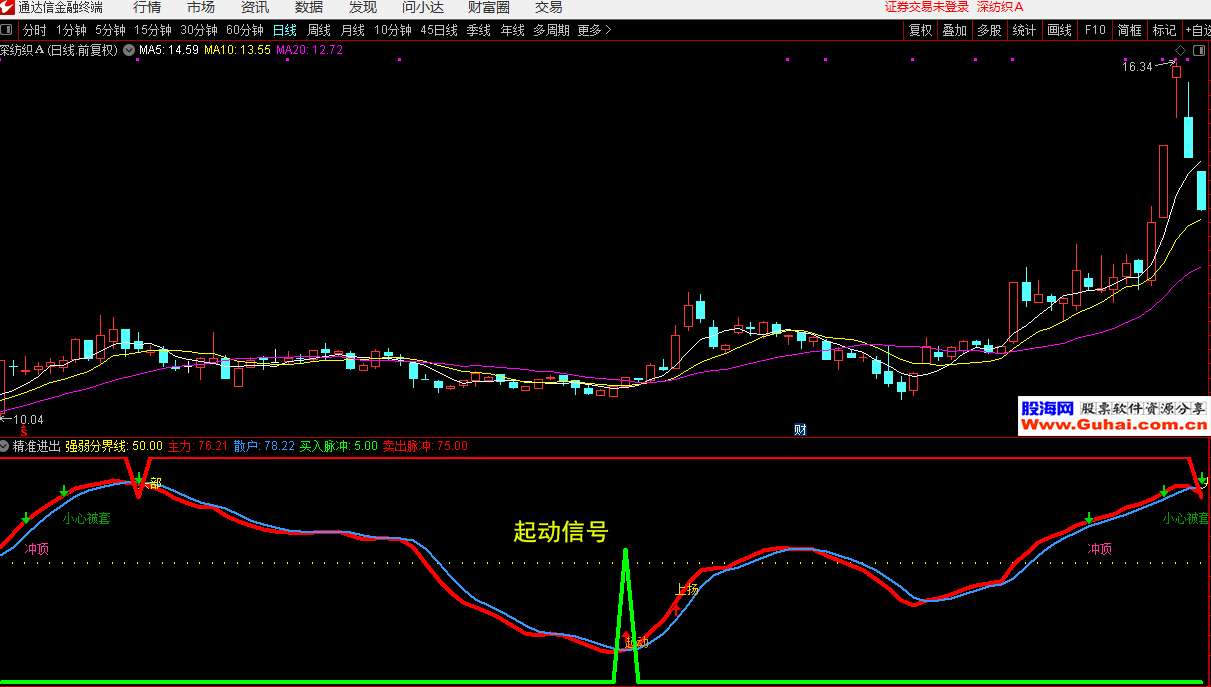Click the 证券交易未登录 login link

click(x=926, y=8)
